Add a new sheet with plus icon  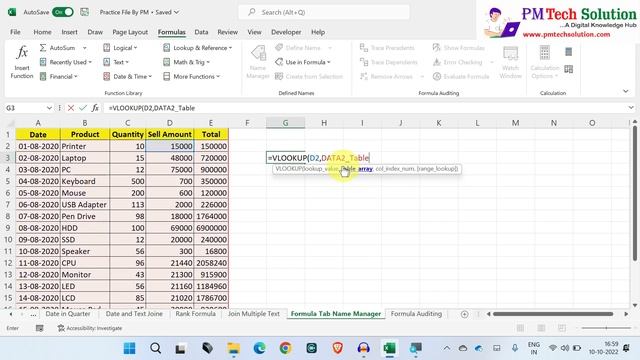click(464, 314)
